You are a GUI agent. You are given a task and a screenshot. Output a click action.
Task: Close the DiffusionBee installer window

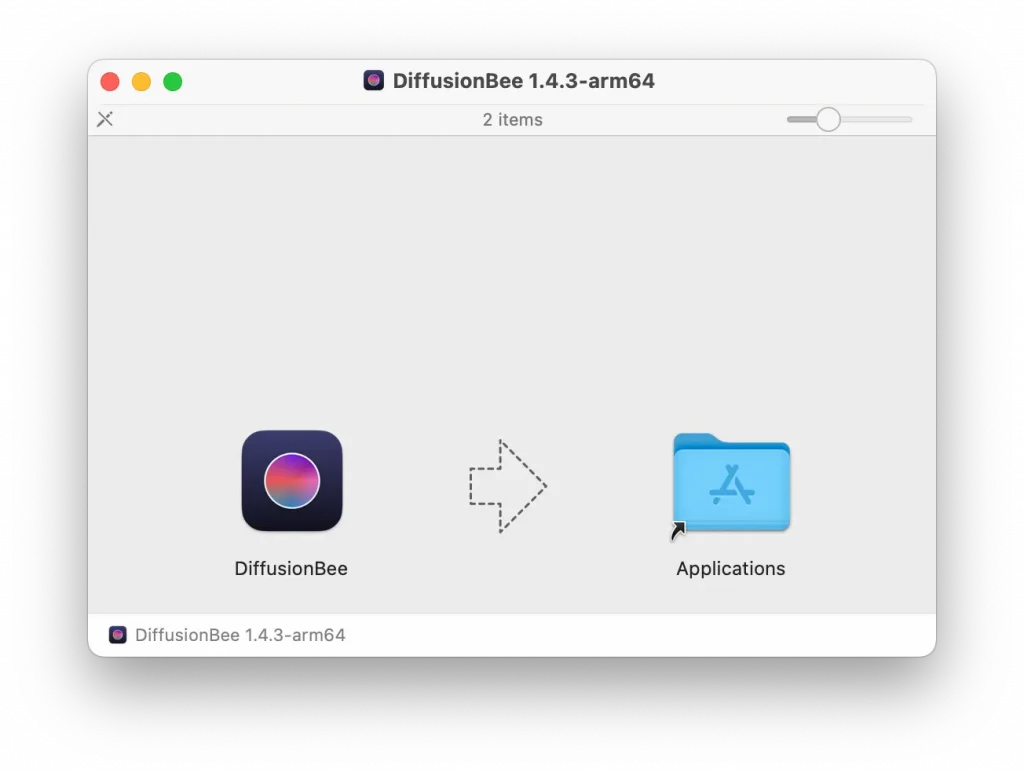coord(110,82)
